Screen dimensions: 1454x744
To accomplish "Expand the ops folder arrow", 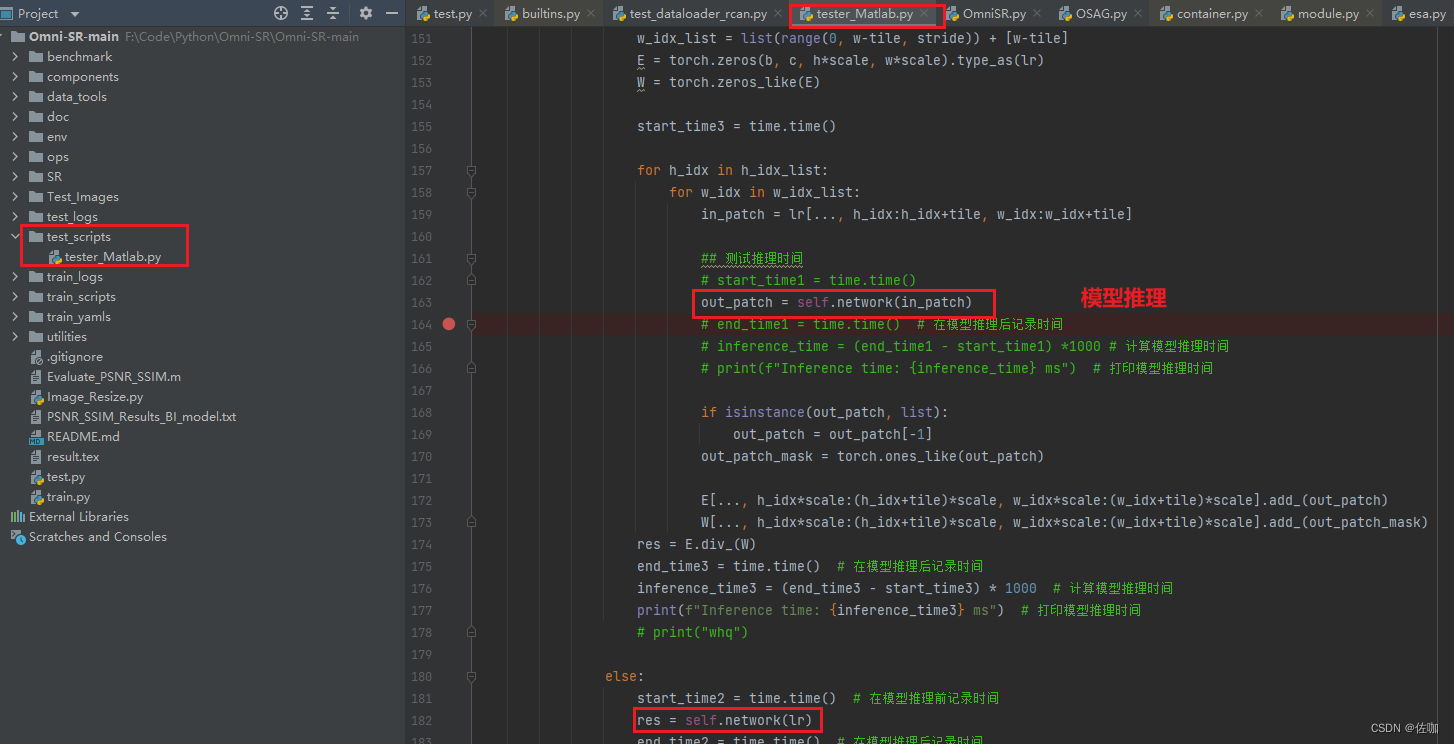I will click(x=15, y=157).
